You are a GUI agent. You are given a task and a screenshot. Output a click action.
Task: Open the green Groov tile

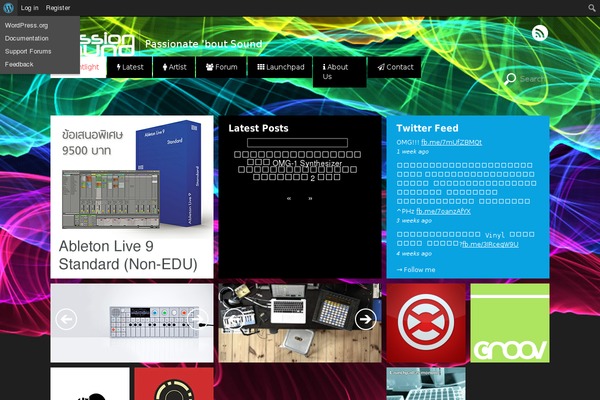pos(510,323)
